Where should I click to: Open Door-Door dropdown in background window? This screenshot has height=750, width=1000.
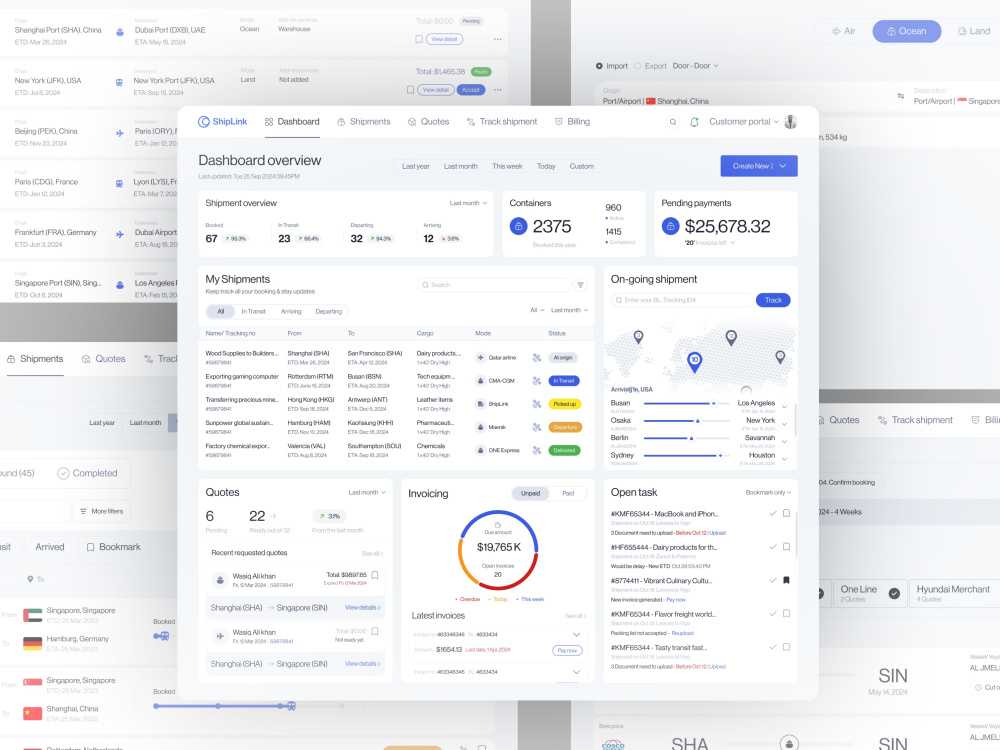coord(695,66)
